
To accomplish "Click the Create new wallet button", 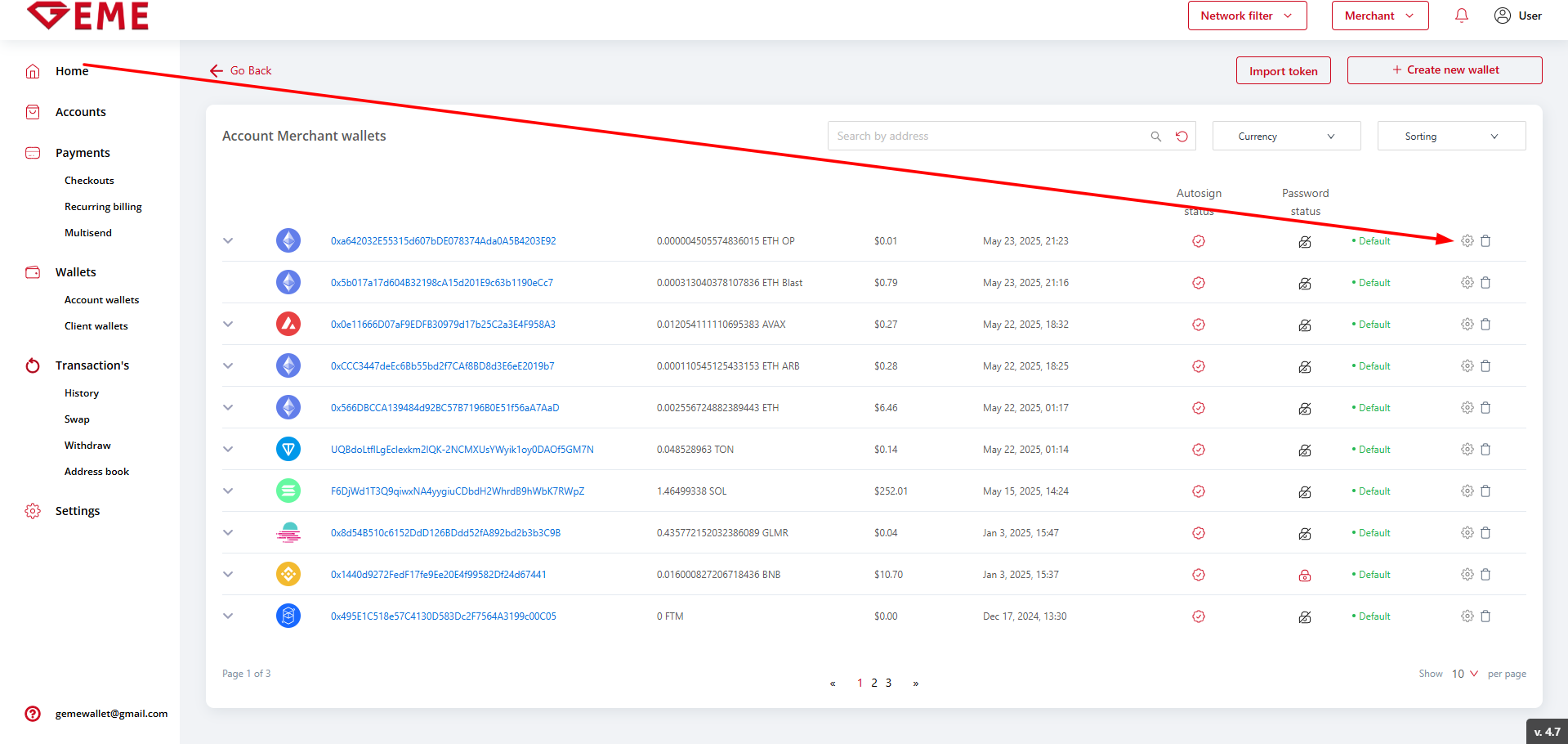I will 1444,70.
